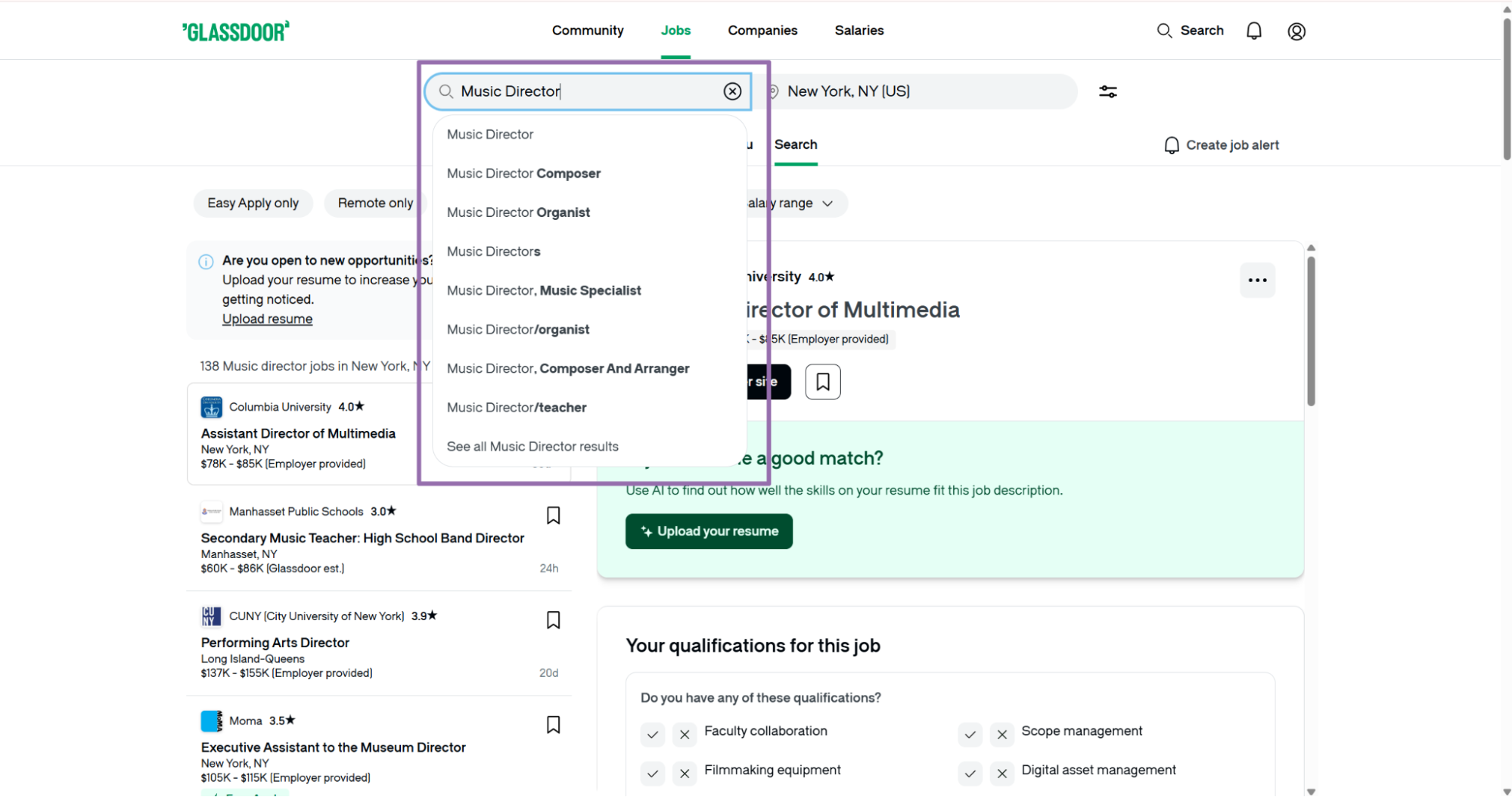The height and width of the screenshot is (797, 1512).
Task: Clear the Music Director search text
Action: [x=732, y=91]
